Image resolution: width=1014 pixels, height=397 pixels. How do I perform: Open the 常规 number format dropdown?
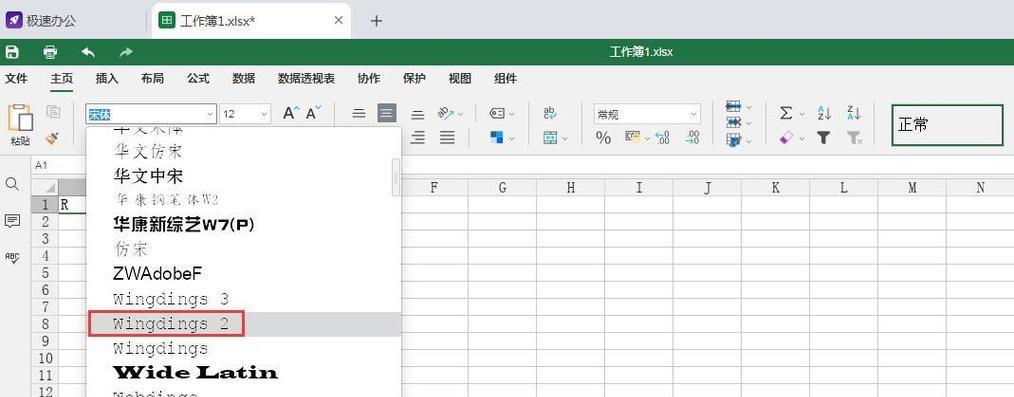694,114
